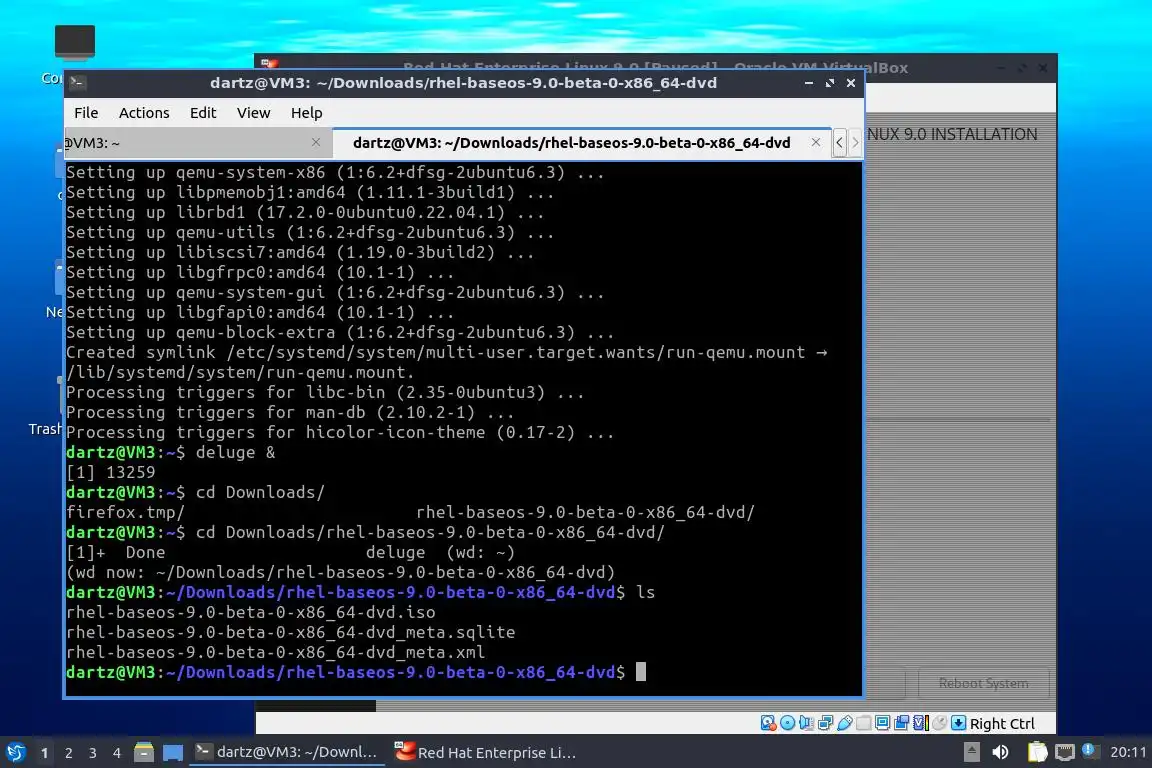1152x768 pixels.
Task: Close the rhel-baseos-9.0 terminal tab
Action: [816, 142]
